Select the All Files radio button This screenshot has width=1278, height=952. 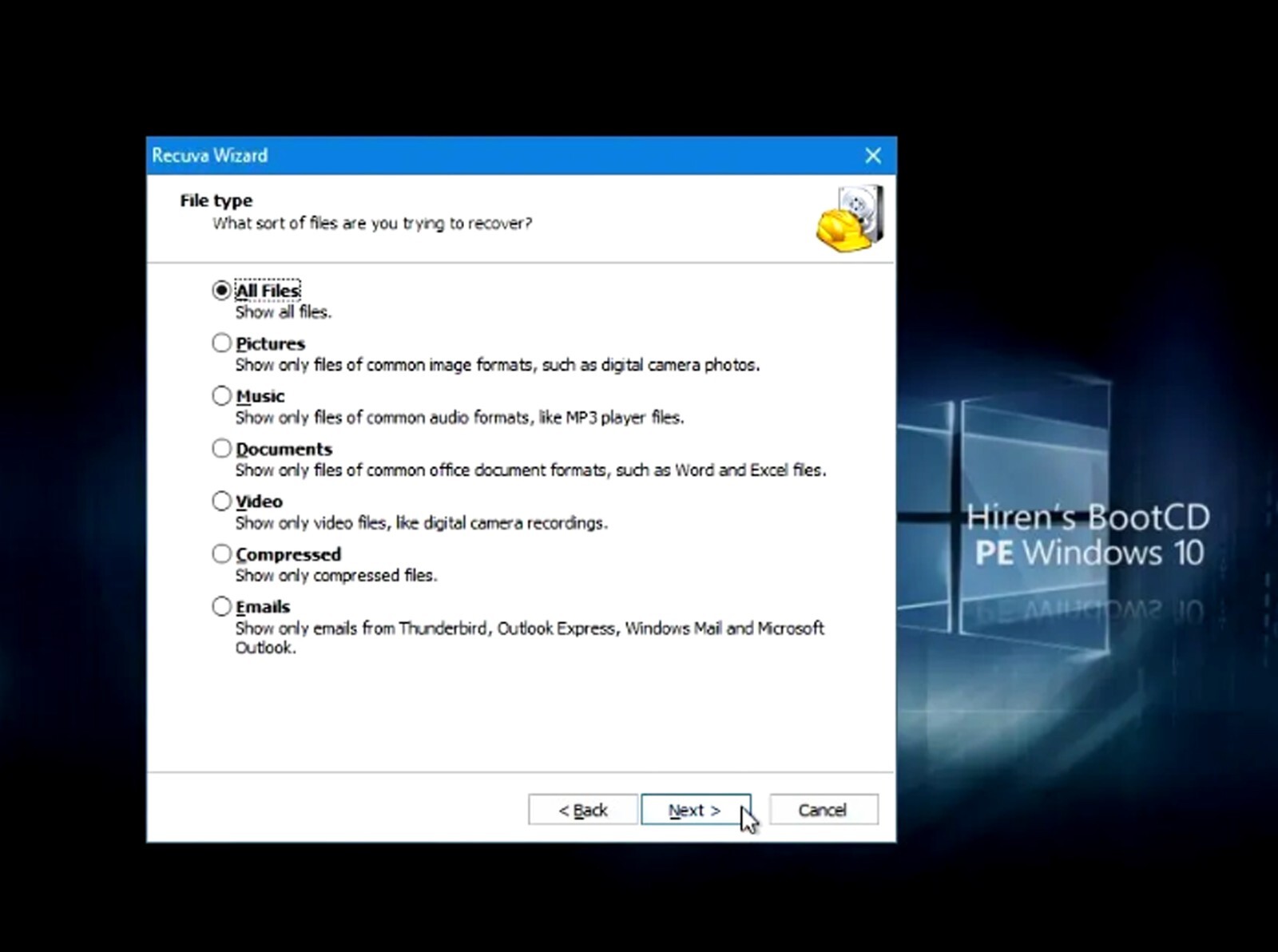221,290
